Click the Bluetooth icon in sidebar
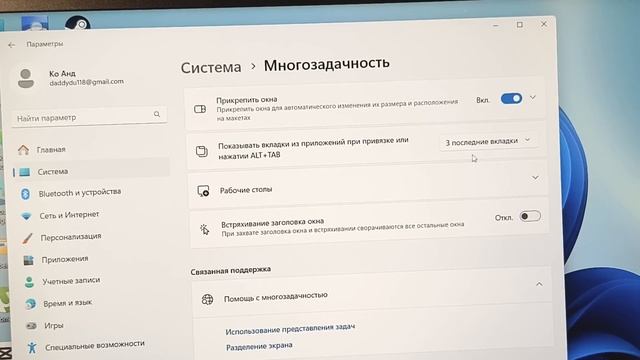This screenshot has width=640, height=360. 25,194
